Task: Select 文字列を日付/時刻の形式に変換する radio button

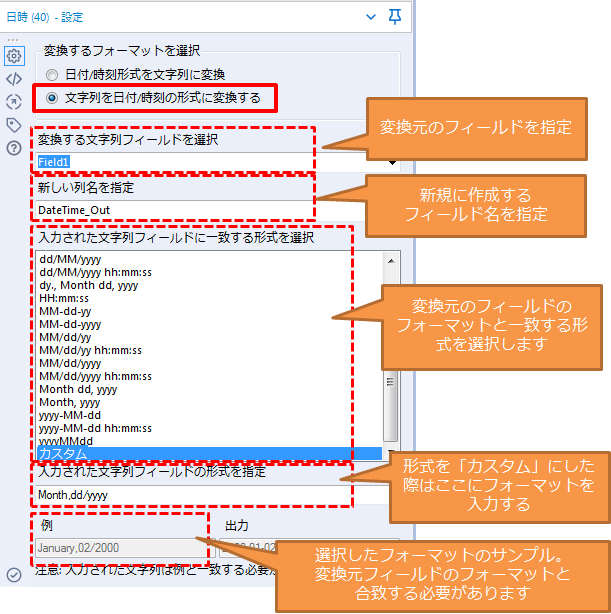Action: [52, 98]
